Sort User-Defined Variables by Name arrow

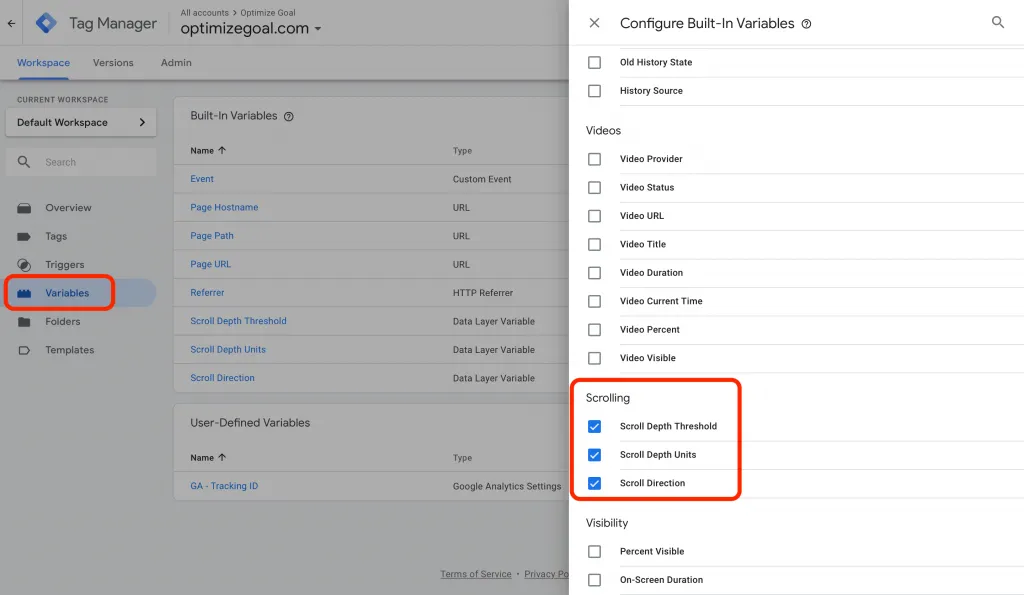222,457
